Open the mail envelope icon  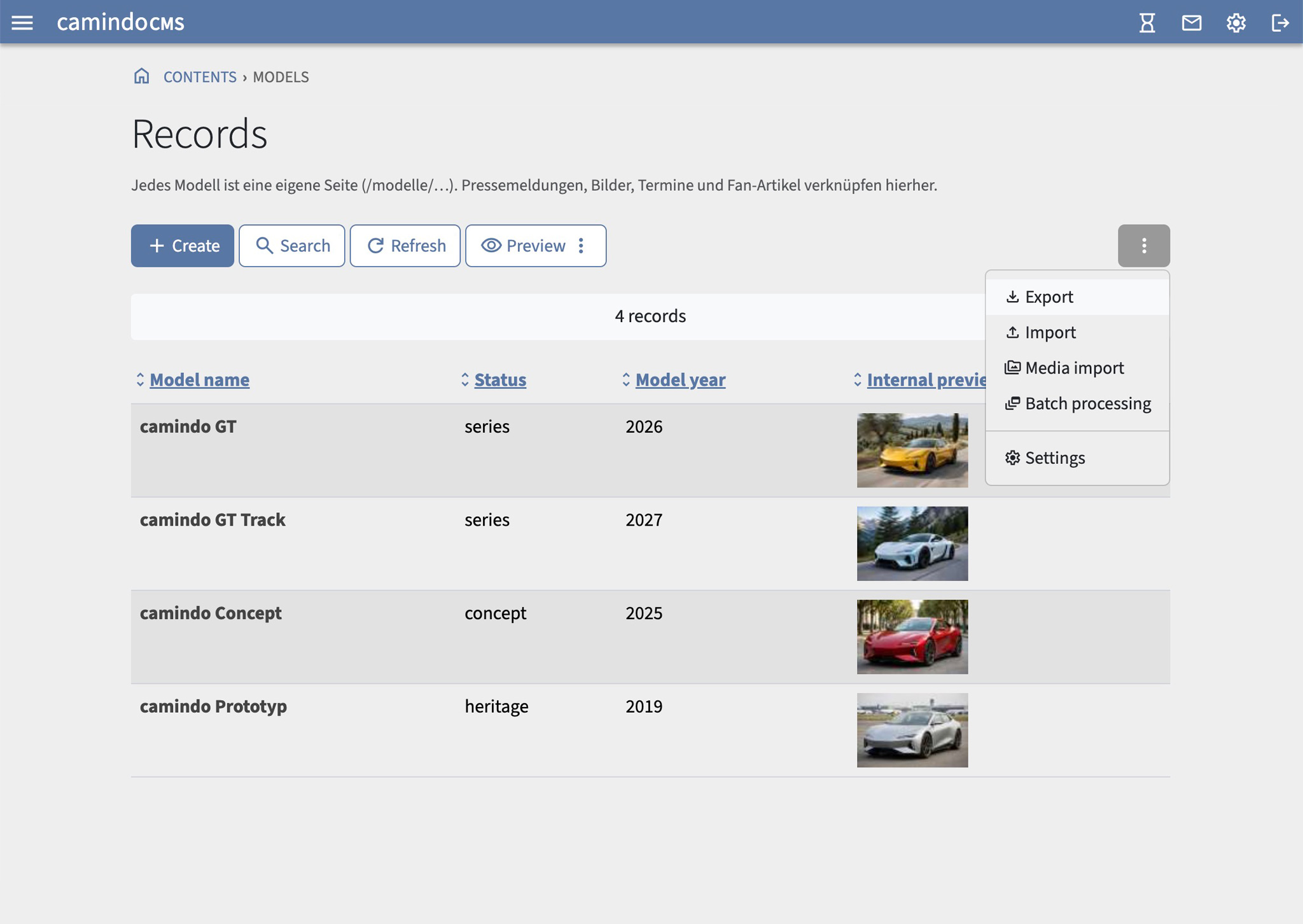pos(1192,23)
